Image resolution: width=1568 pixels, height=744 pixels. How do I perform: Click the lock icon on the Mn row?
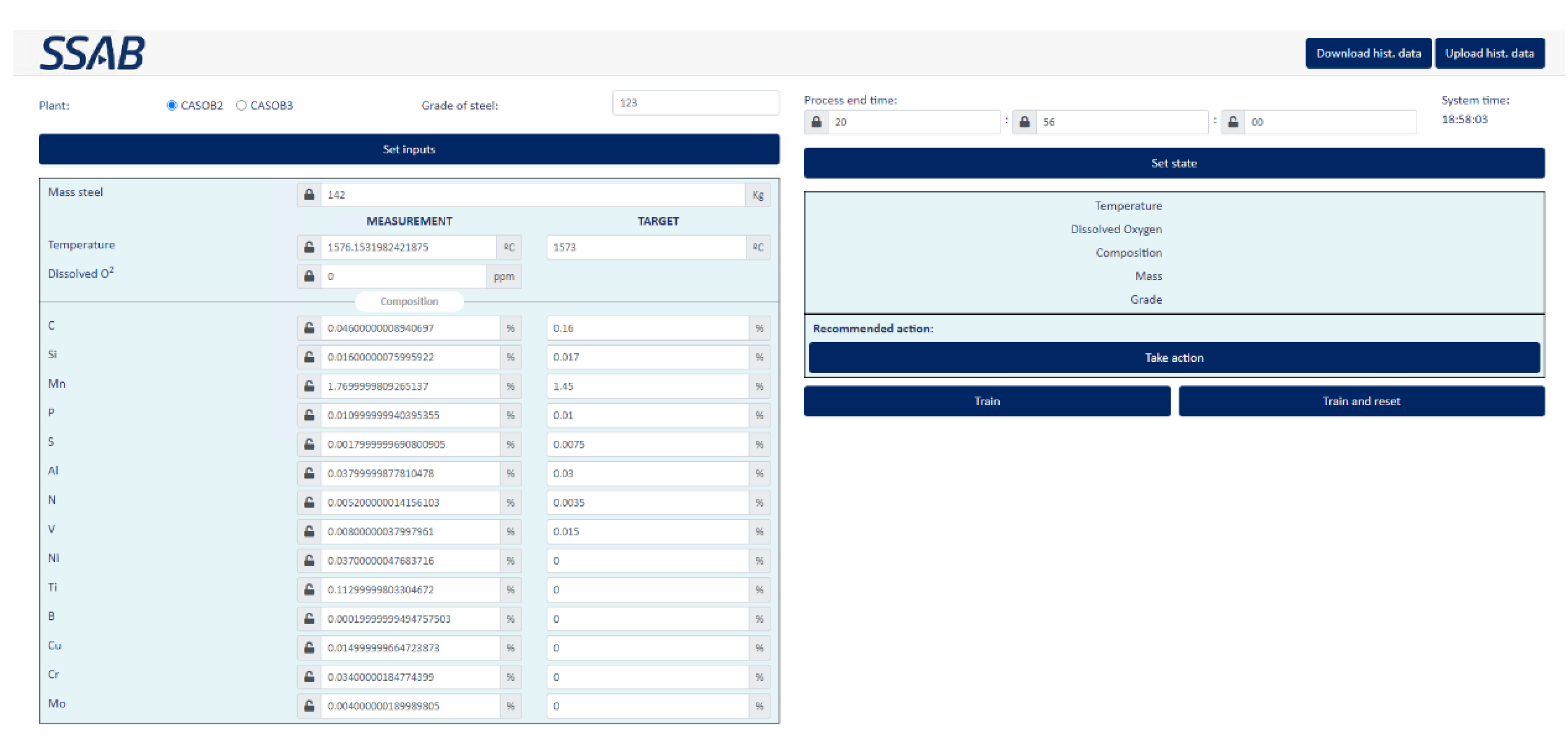pos(309,386)
